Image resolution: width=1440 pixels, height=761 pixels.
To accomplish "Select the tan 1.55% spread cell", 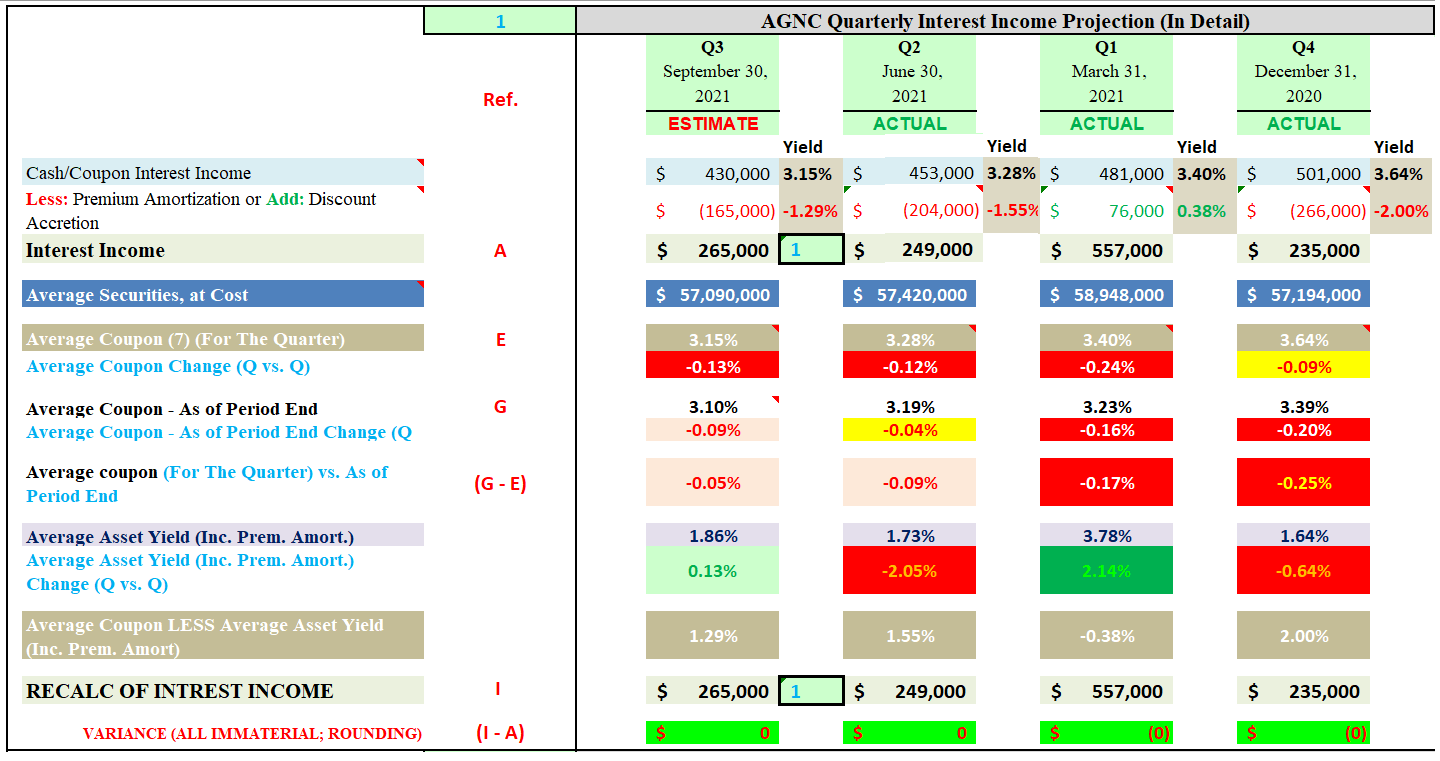I will point(909,636).
